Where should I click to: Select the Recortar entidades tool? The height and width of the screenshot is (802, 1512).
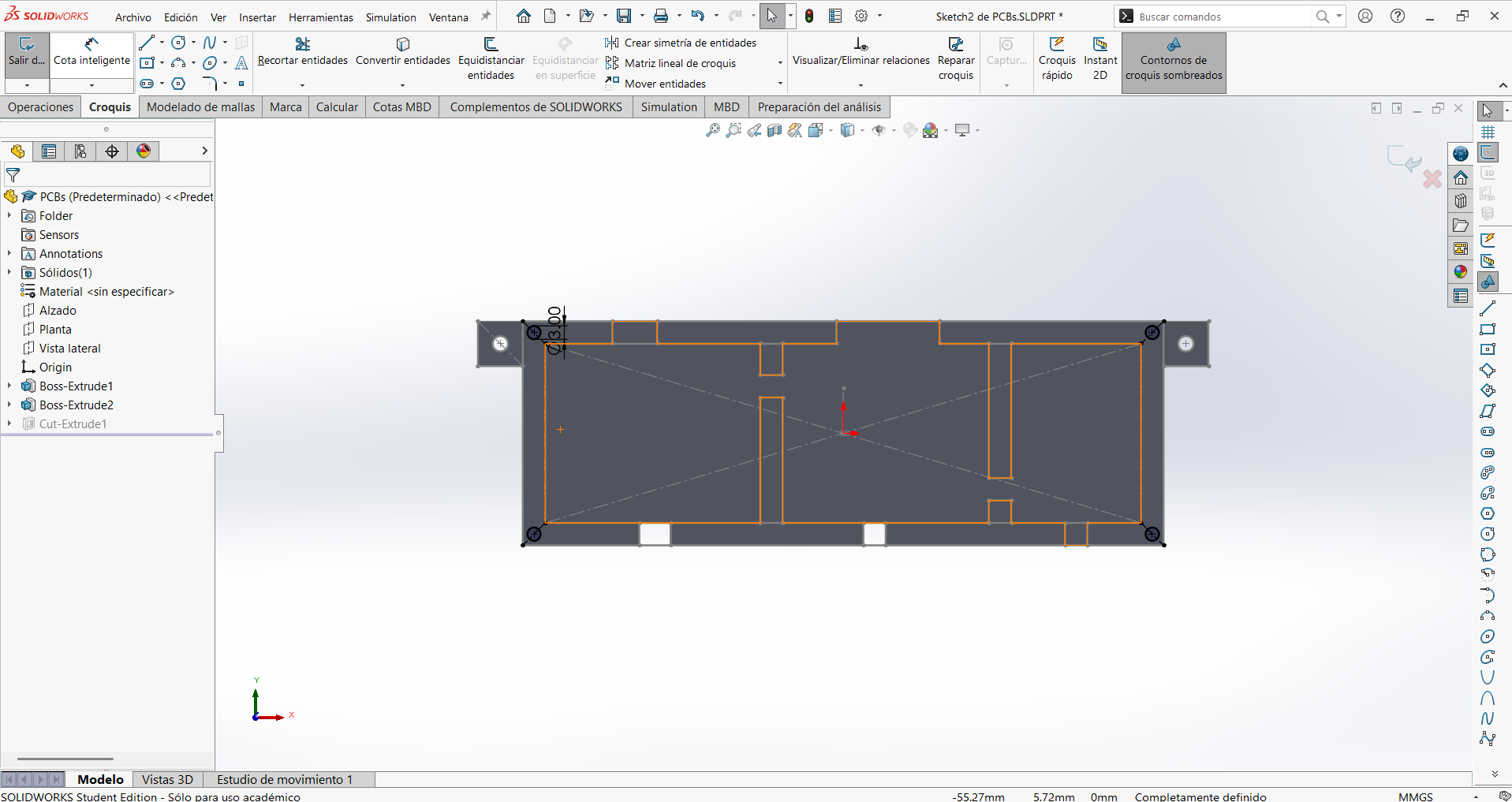pos(303,52)
